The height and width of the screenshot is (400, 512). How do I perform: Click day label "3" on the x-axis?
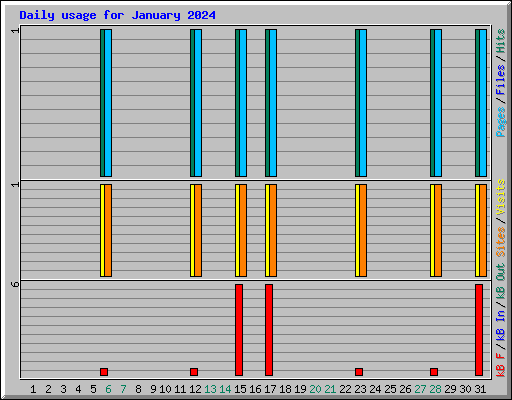[x=63, y=389]
